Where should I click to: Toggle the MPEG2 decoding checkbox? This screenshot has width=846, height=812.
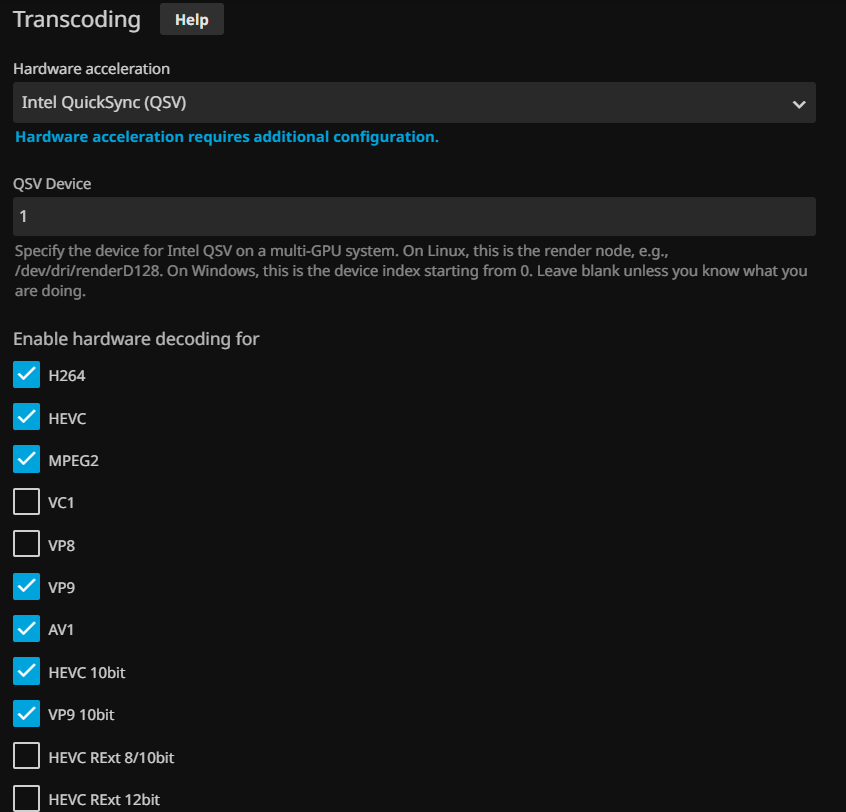tap(27, 460)
